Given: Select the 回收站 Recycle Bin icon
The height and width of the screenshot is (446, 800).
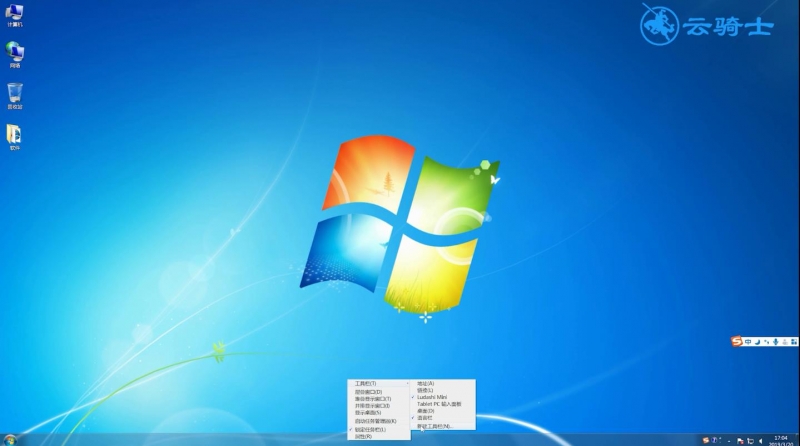Looking at the screenshot, I should (14, 96).
